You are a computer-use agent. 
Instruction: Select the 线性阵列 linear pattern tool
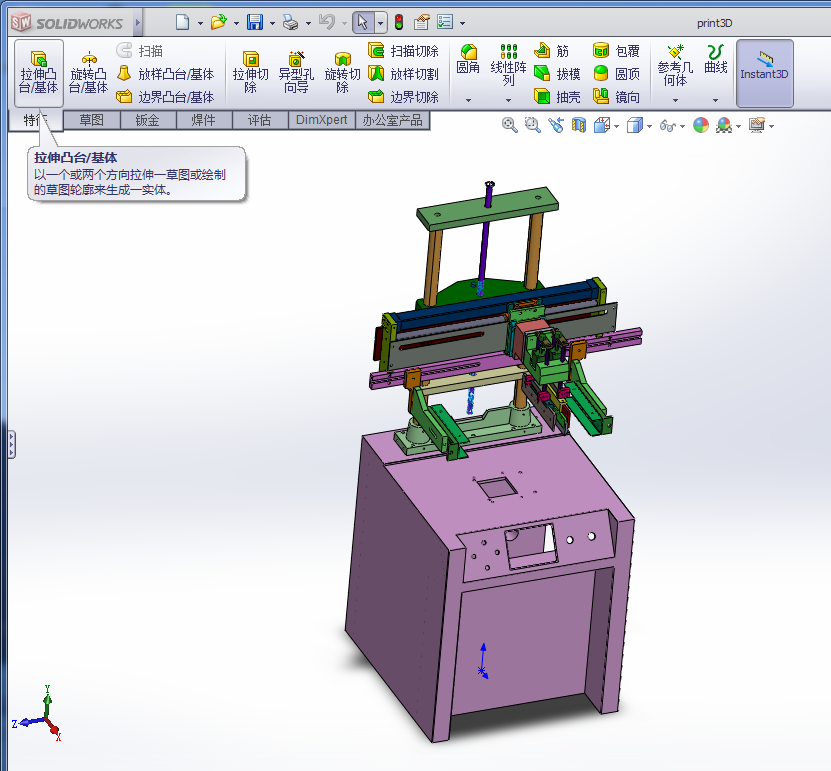pos(508,65)
